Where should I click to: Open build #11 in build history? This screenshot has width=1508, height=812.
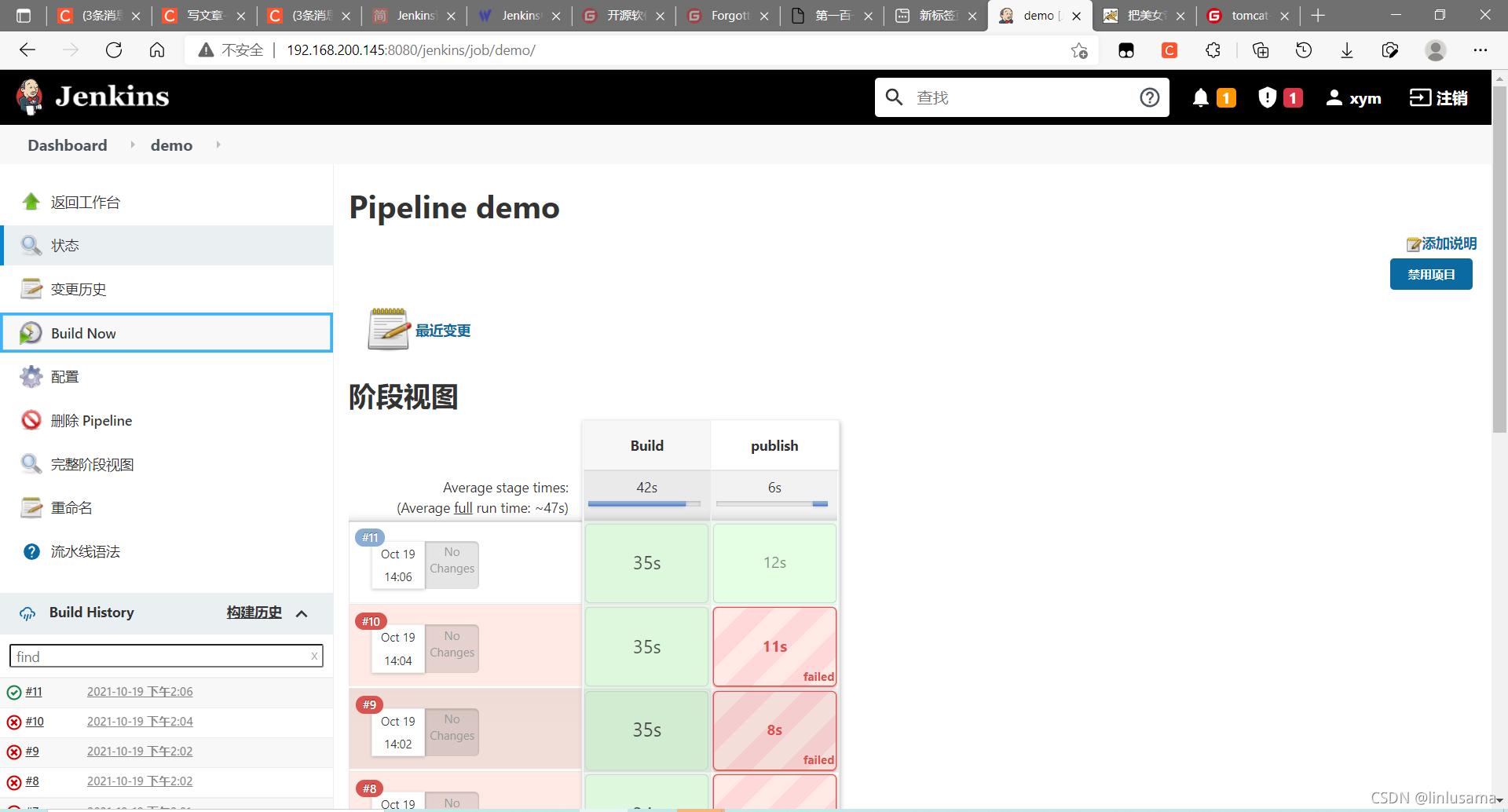pos(34,692)
